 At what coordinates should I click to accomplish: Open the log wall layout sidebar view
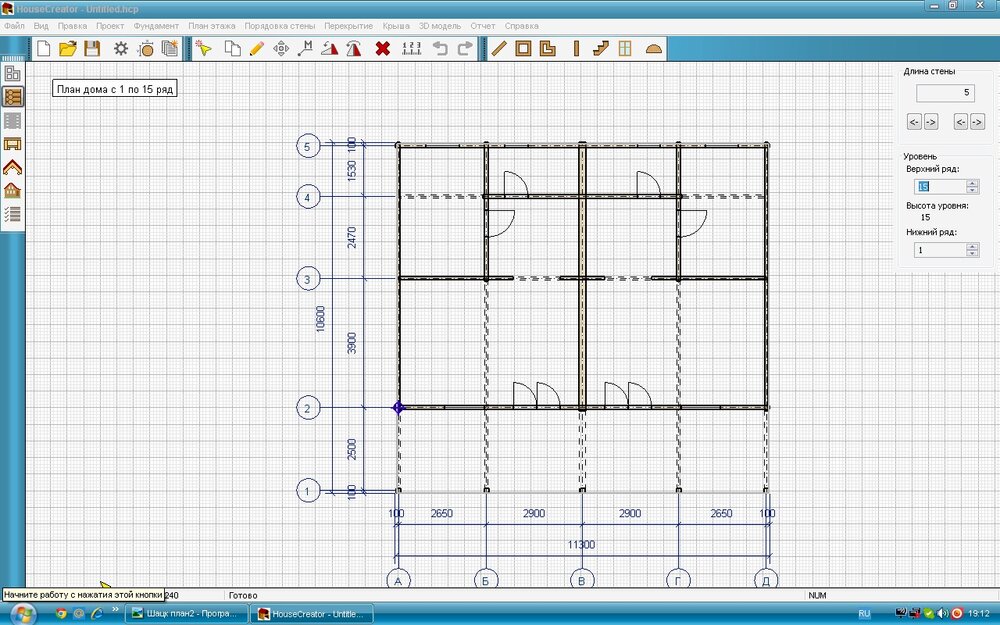(13, 97)
